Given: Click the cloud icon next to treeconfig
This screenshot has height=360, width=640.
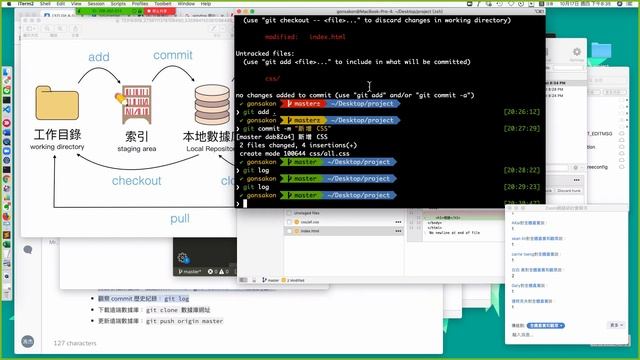Looking at the screenshot, I should tap(622, 167).
